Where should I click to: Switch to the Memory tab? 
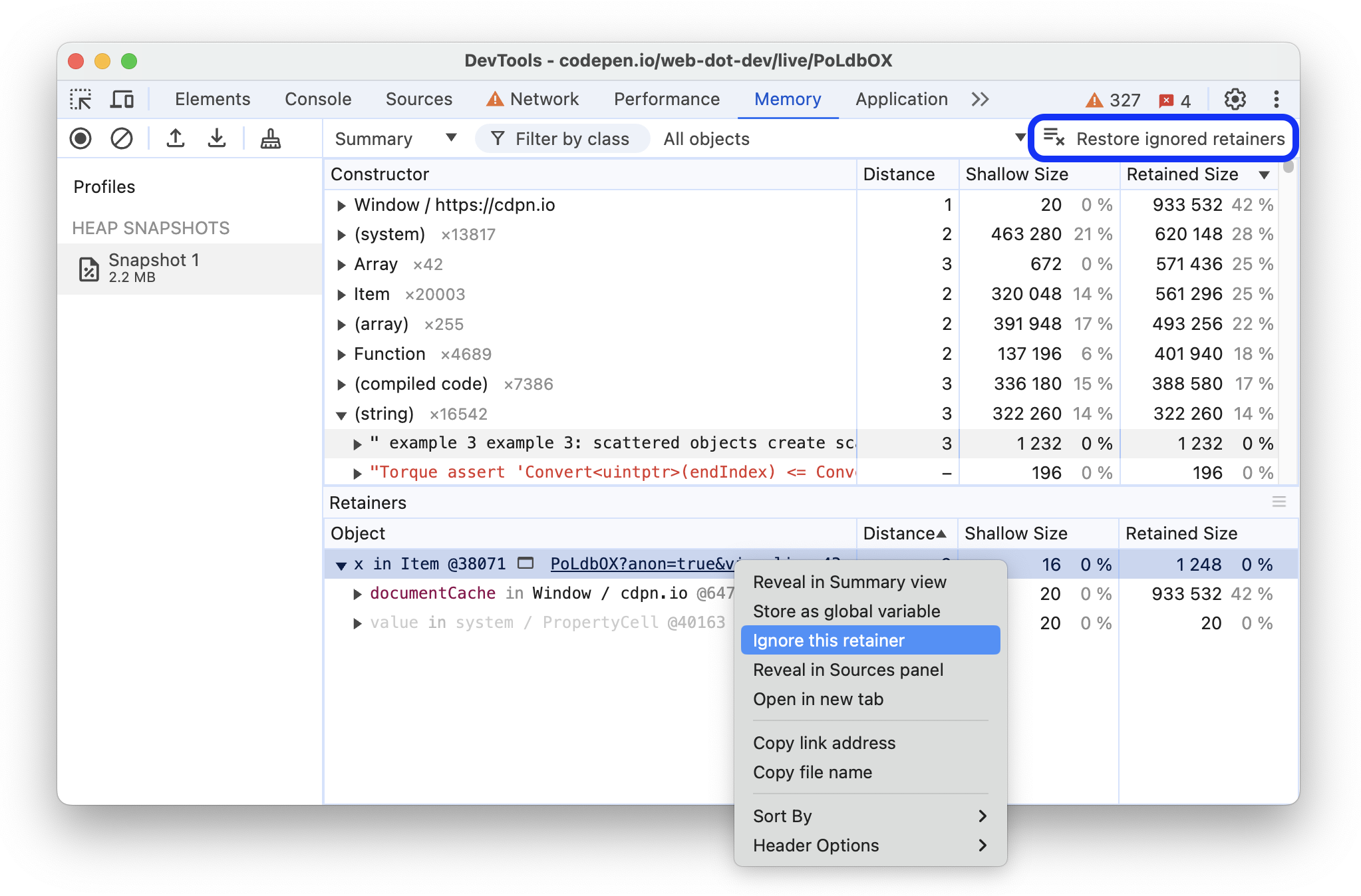click(789, 98)
